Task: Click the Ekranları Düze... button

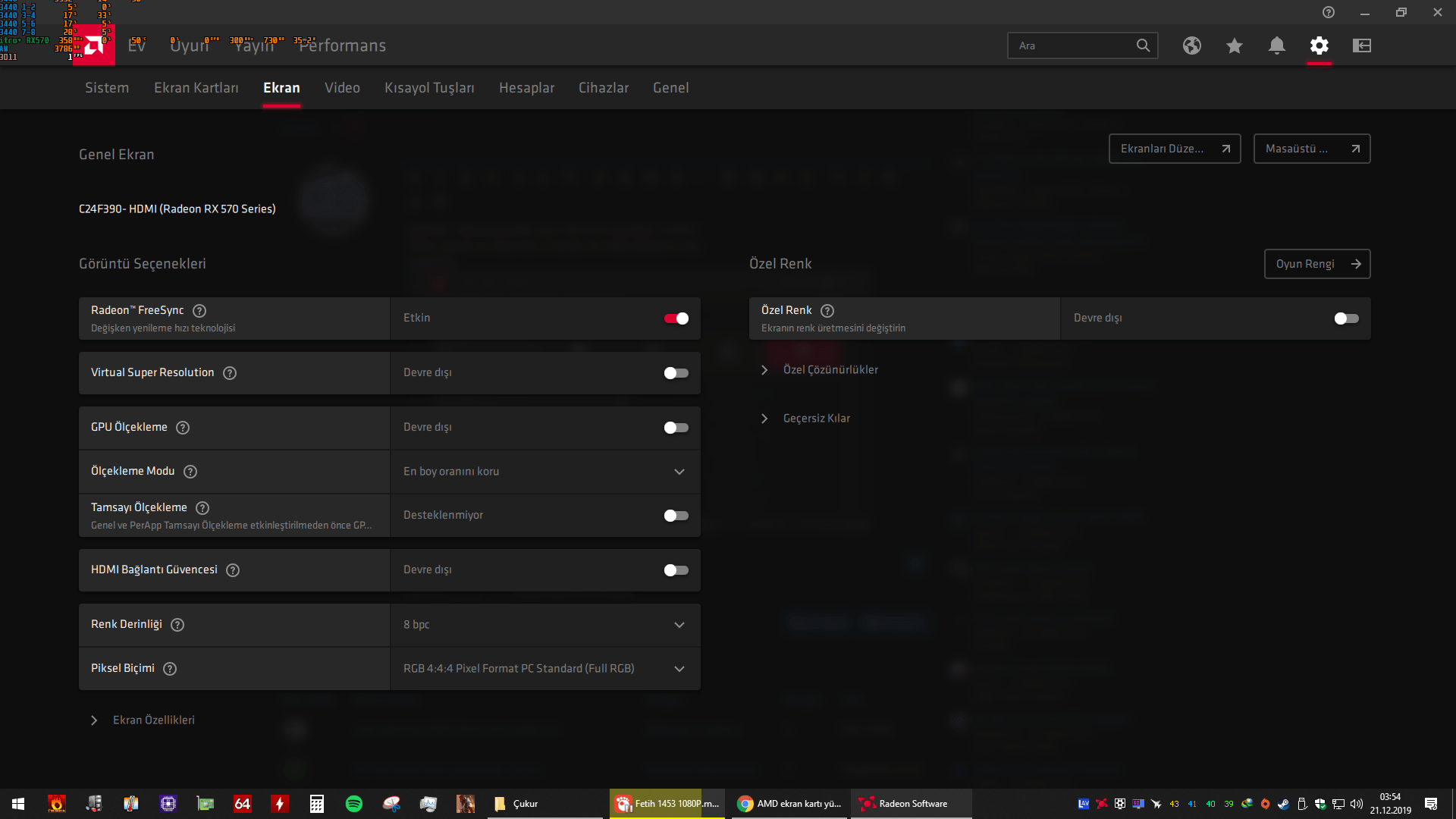Action: tap(1174, 149)
